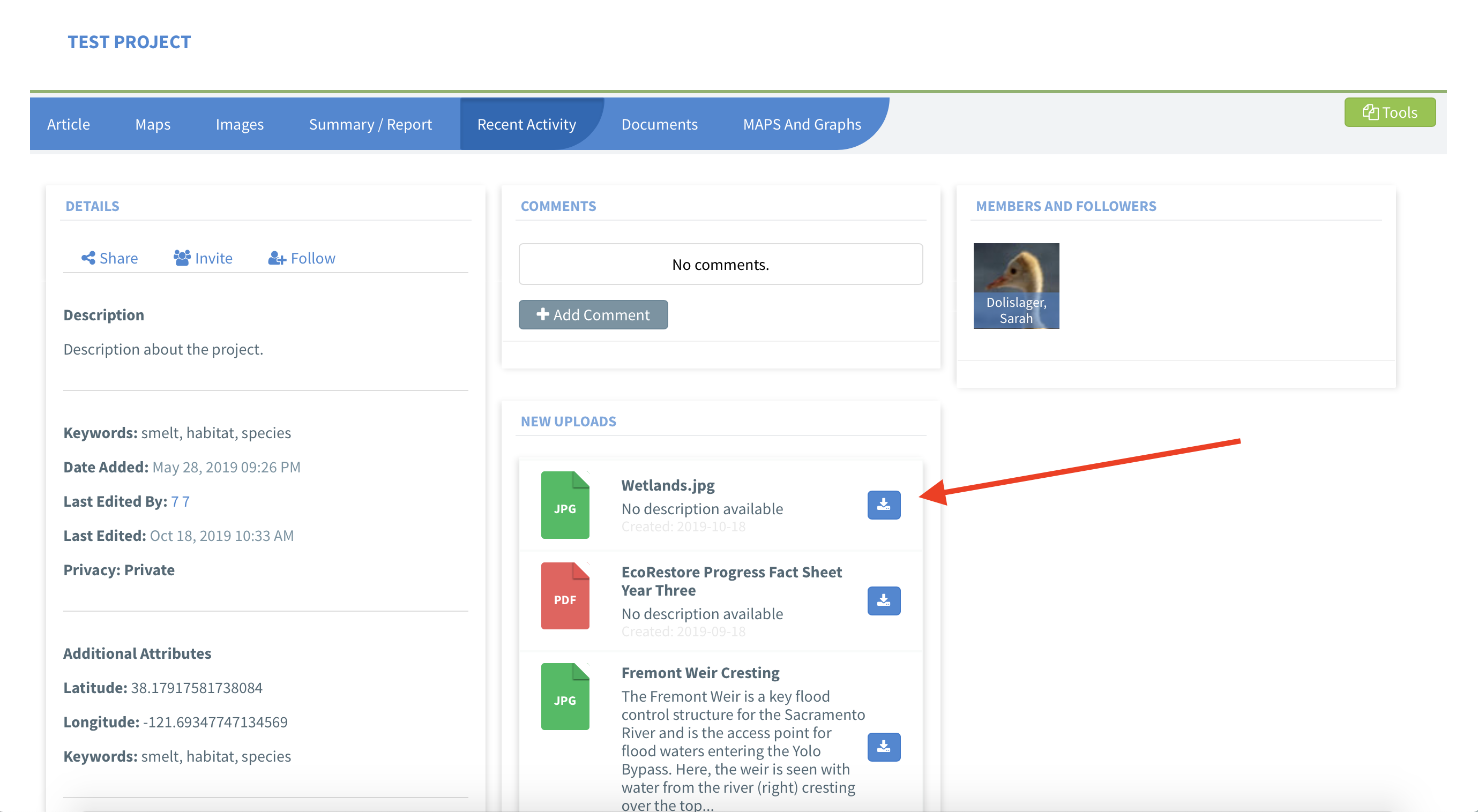Screen dimensions: 1478x812
Task: Click the Share icon in Details
Action: (x=88, y=258)
